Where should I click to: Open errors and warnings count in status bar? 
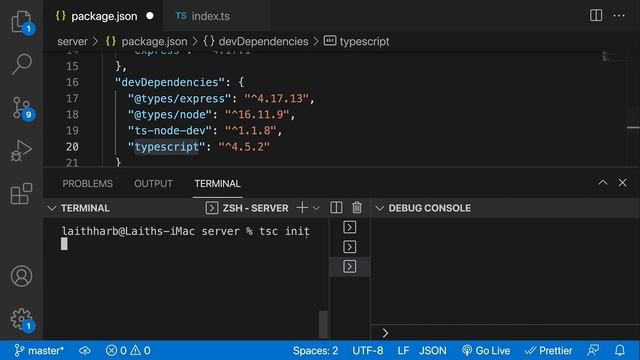(128, 350)
